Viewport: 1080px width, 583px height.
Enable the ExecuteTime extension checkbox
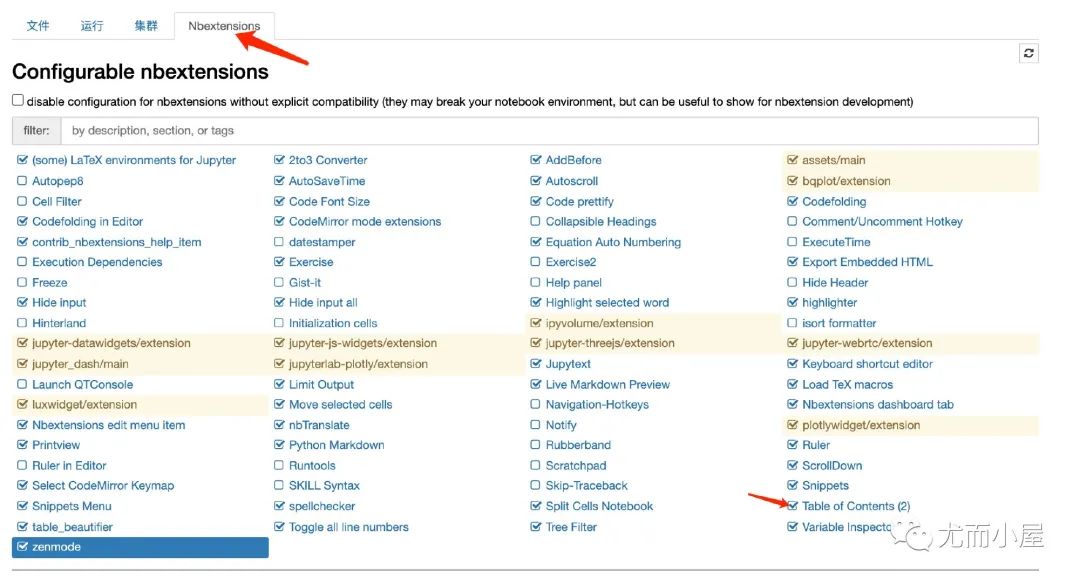coord(792,242)
